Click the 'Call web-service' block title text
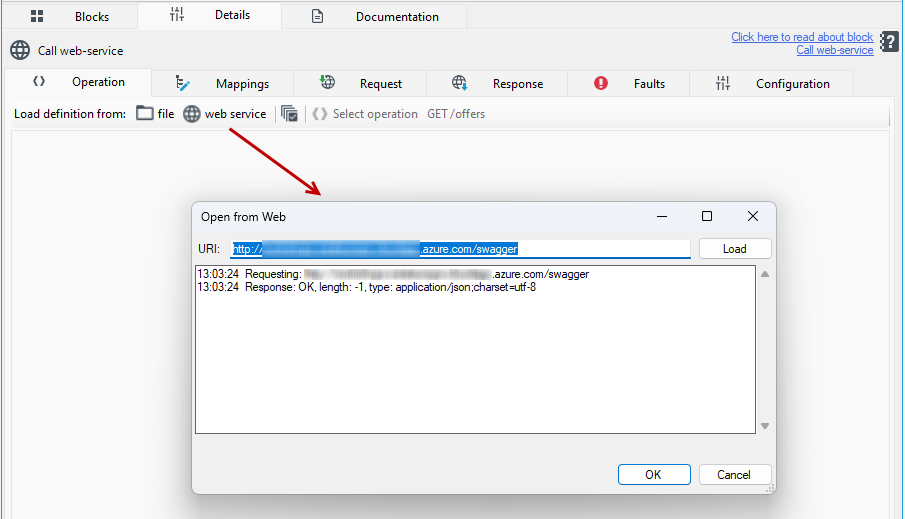Screen dimensions: 905x519 81,51
